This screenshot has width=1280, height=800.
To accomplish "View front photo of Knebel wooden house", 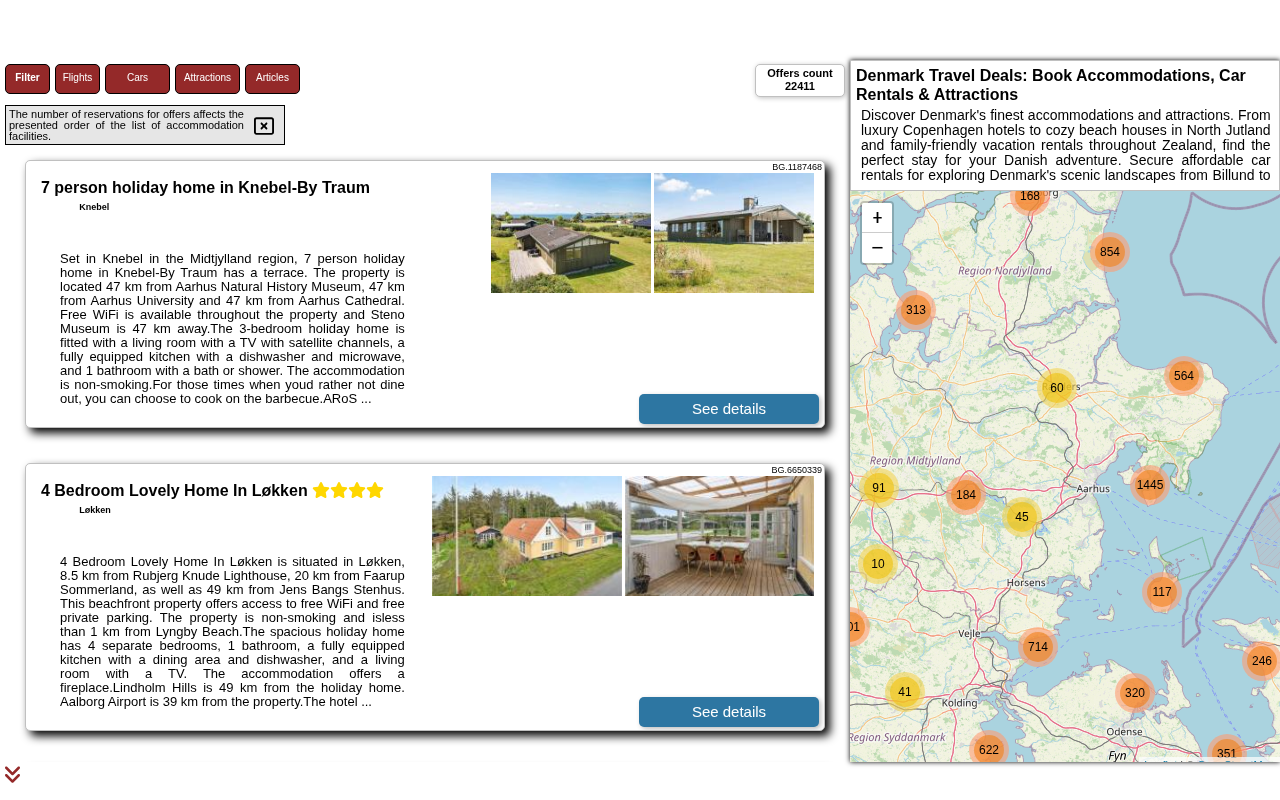I will click(734, 233).
